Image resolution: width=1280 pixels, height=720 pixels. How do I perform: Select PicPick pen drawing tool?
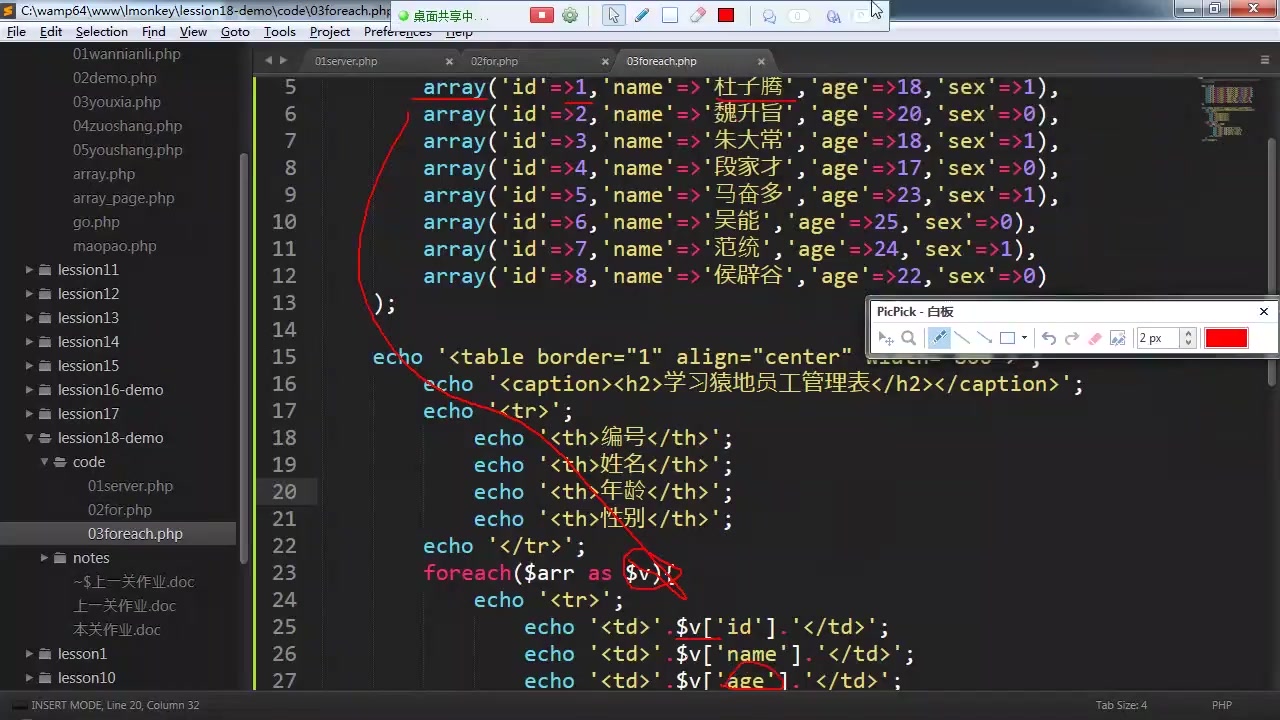(x=938, y=338)
